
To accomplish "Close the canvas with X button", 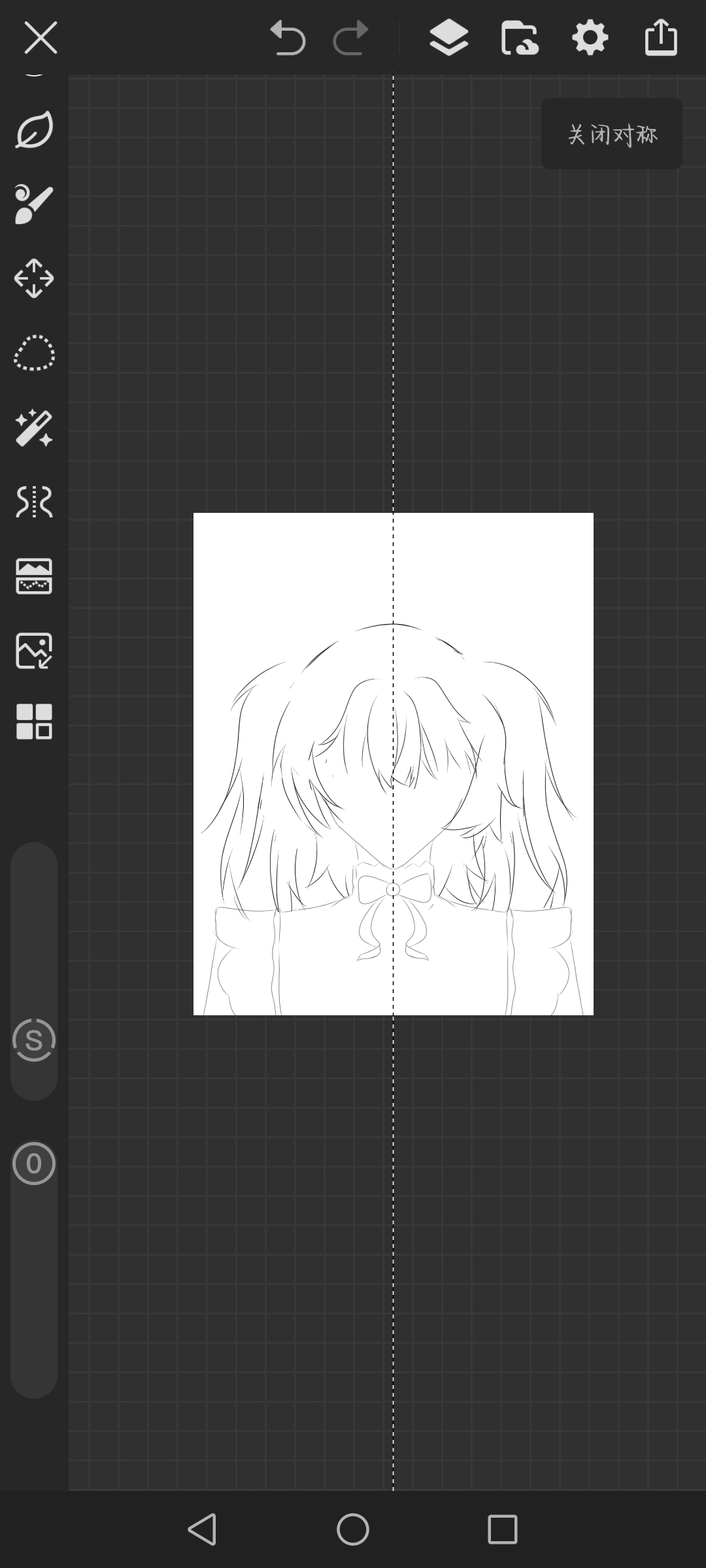I will [x=41, y=38].
